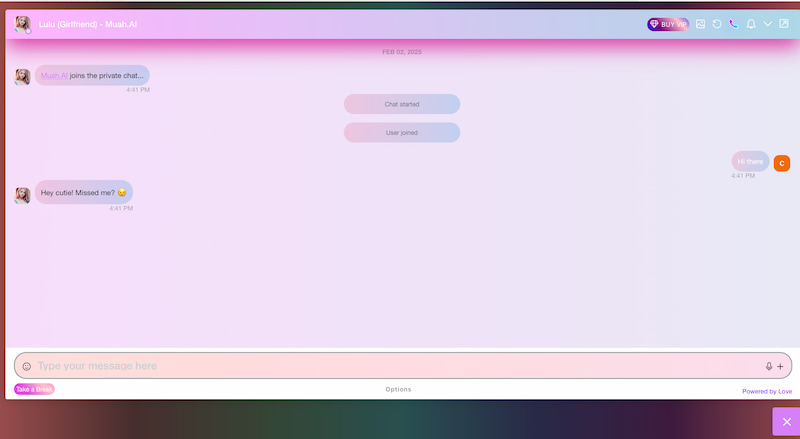Click the 'Hi there' message bubble
Viewport: 800px width, 439px height.
(751, 161)
